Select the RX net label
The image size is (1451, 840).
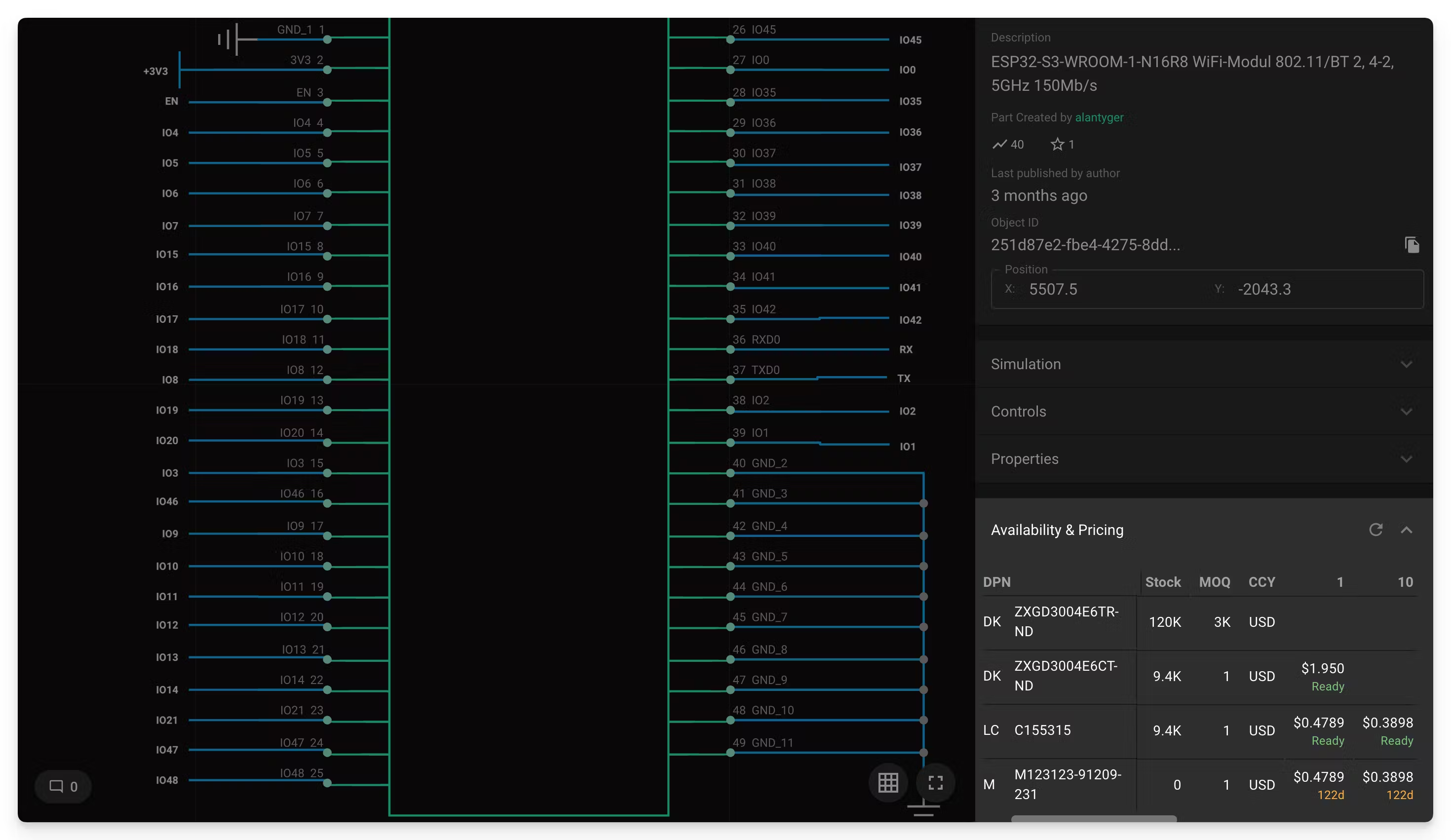click(906, 349)
